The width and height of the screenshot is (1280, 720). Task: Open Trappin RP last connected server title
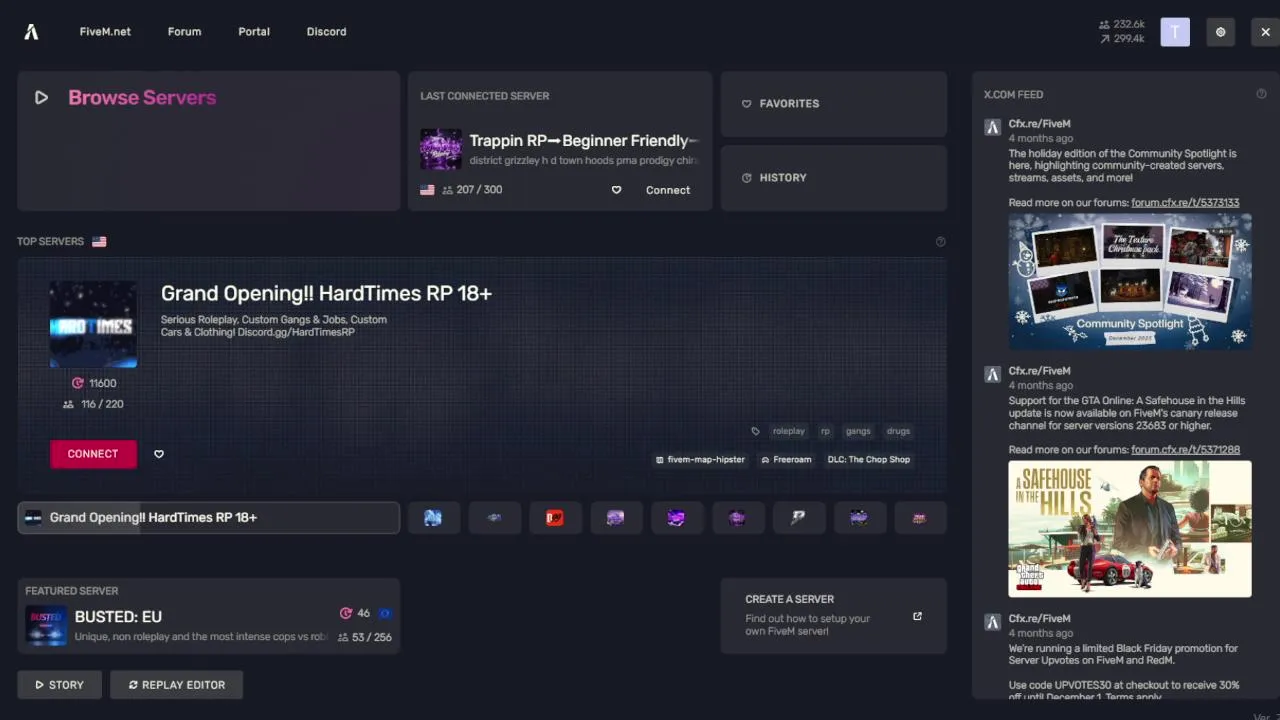[584, 141]
